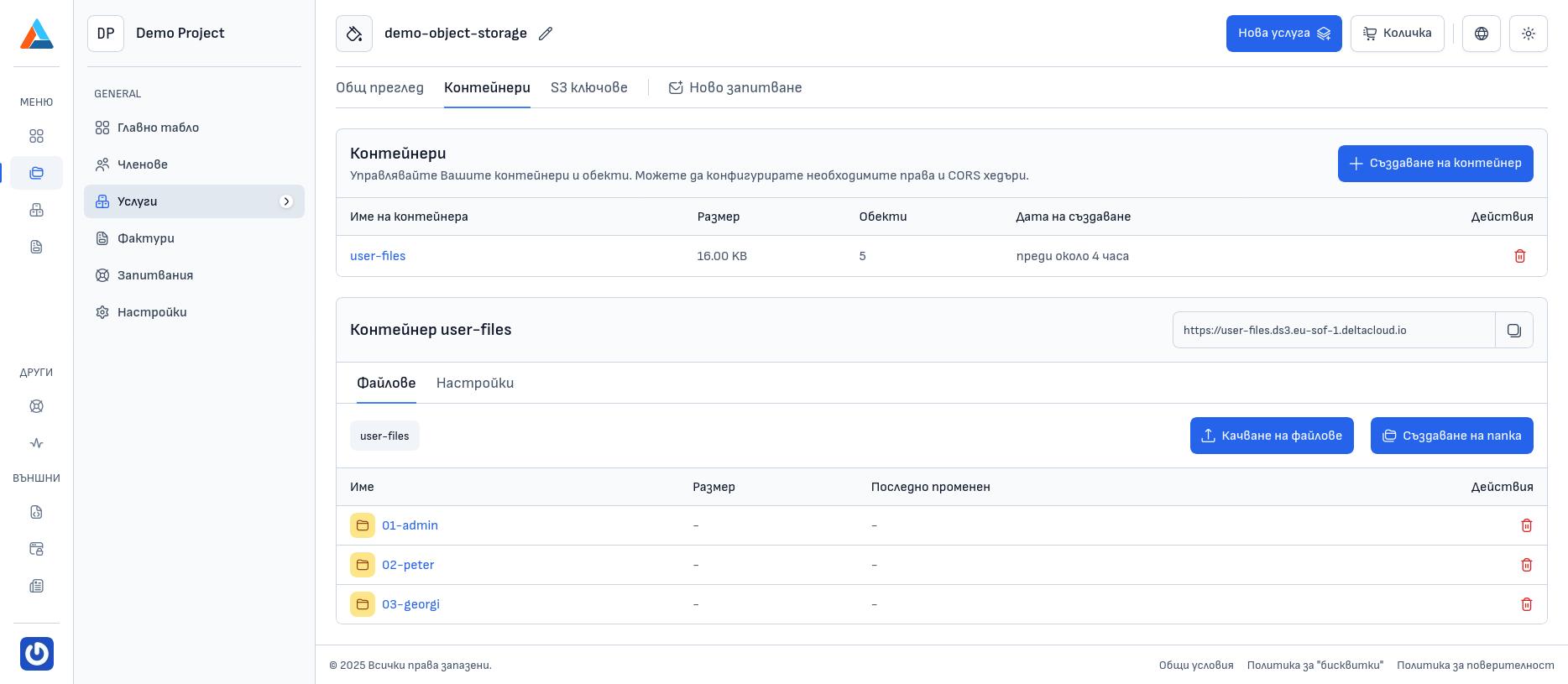This screenshot has height=684, width=1568.
Task: Open the Нова услуга button
Action: coord(1283,34)
